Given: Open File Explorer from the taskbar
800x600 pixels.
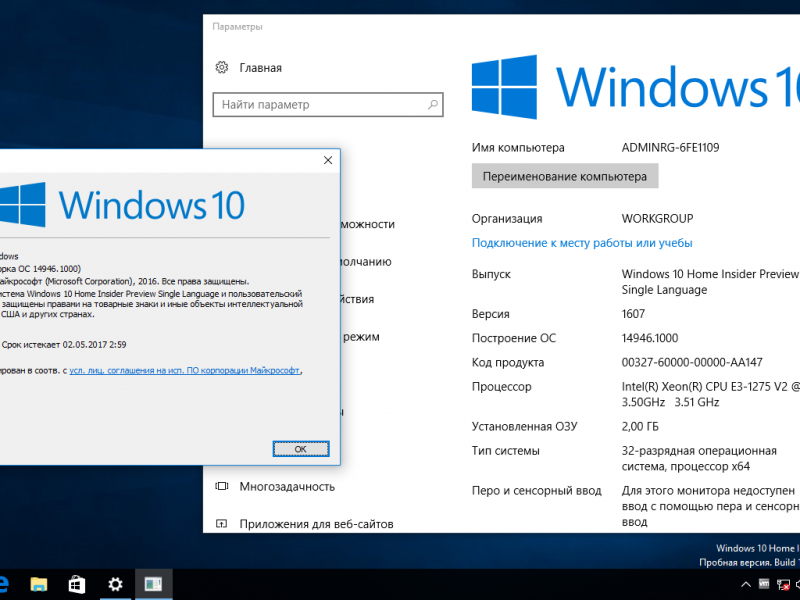Looking at the screenshot, I should click(39, 584).
